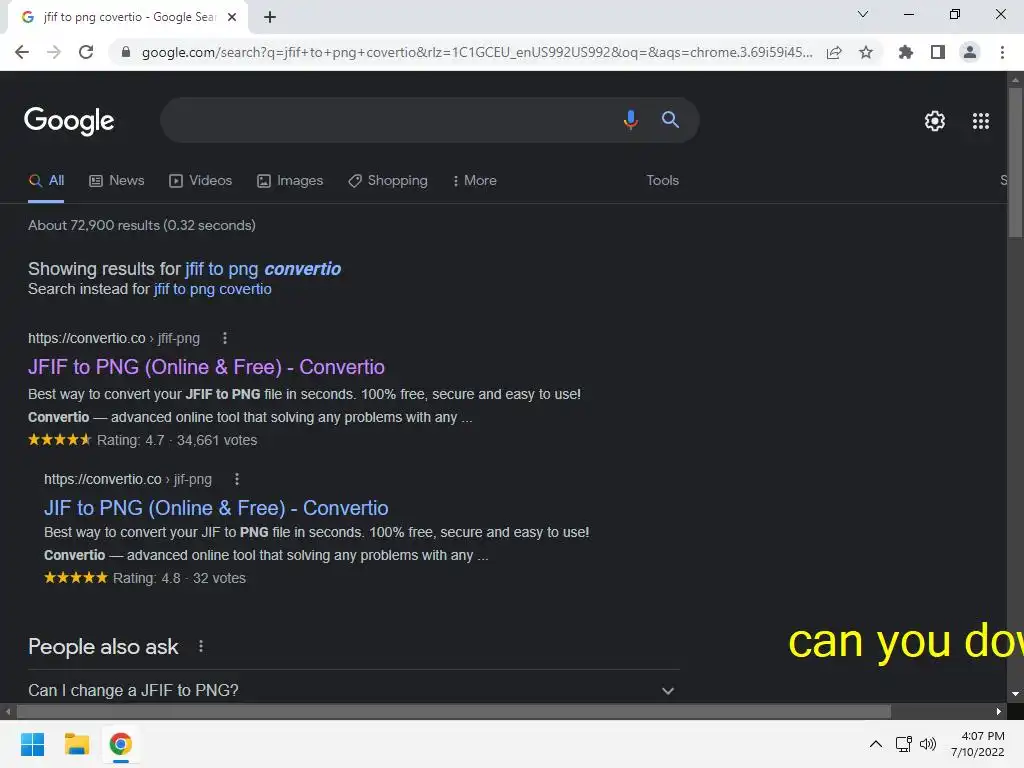Click the 'Can I change a JFIF to PNG?' question
Viewport: 1024px width, 768px height.
coord(133,690)
